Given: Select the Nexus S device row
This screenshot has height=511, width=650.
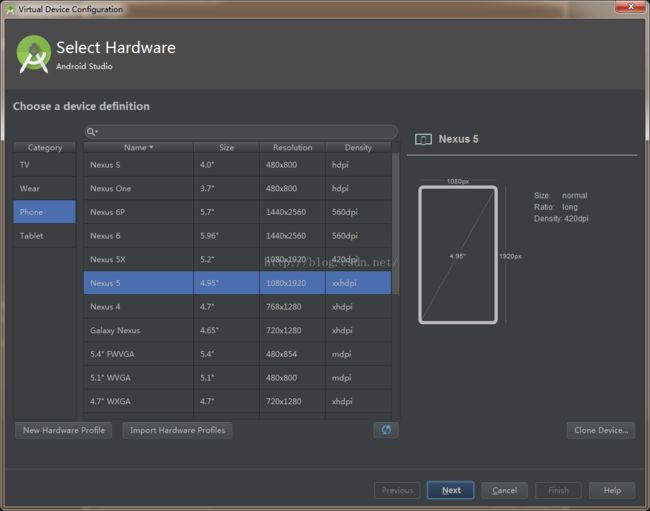Looking at the screenshot, I should (237, 165).
